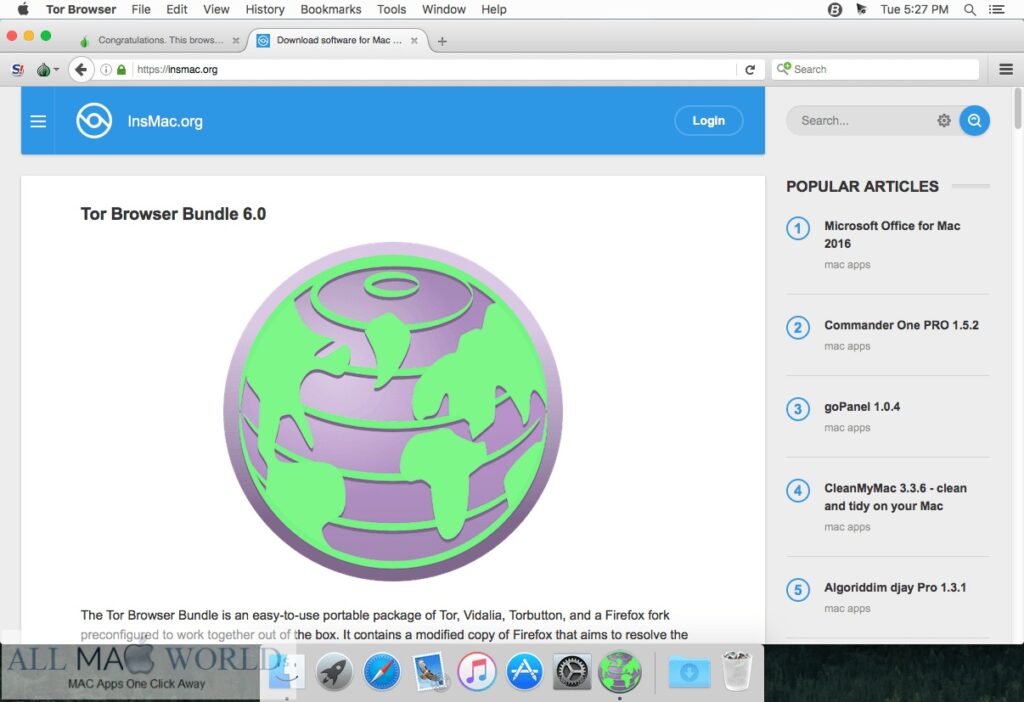
Task: Click the circled B status icon in menu bar
Action: click(x=835, y=9)
